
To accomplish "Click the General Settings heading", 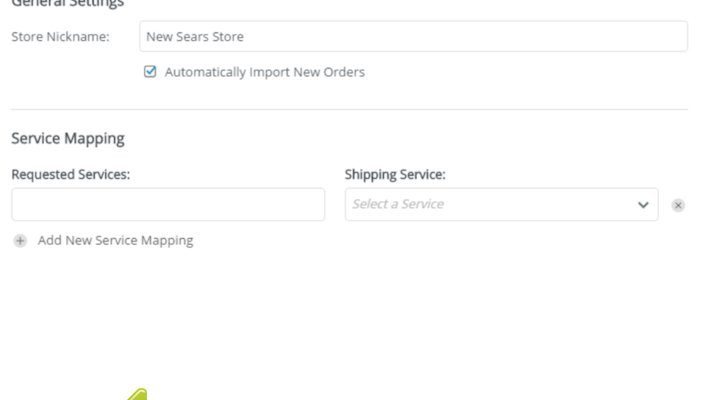I will [68, 4].
